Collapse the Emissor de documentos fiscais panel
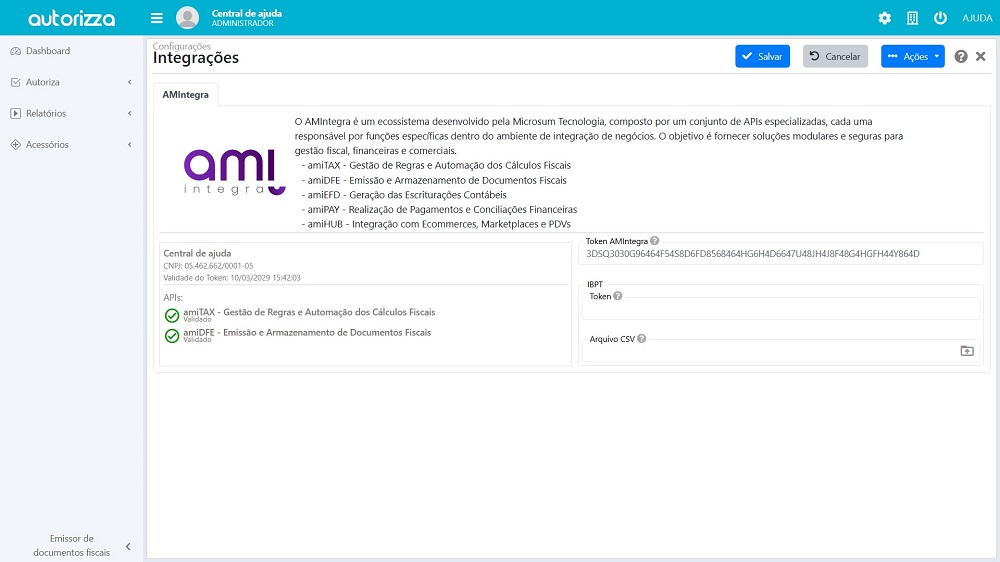This screenshot has width=1000, height=562. [x=128, y=546]
